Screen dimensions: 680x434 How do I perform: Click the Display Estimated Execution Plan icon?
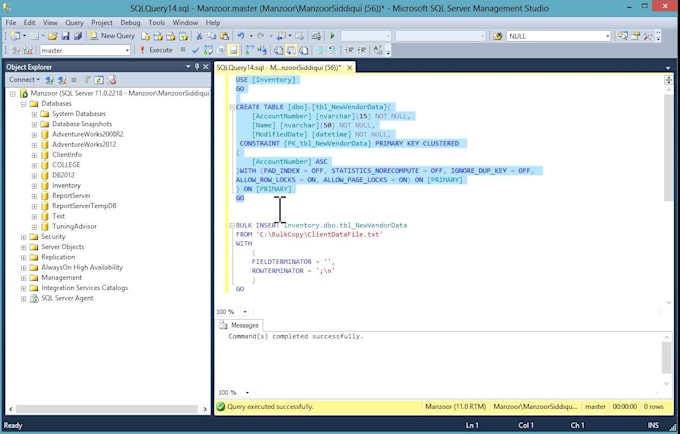point(208,50)
